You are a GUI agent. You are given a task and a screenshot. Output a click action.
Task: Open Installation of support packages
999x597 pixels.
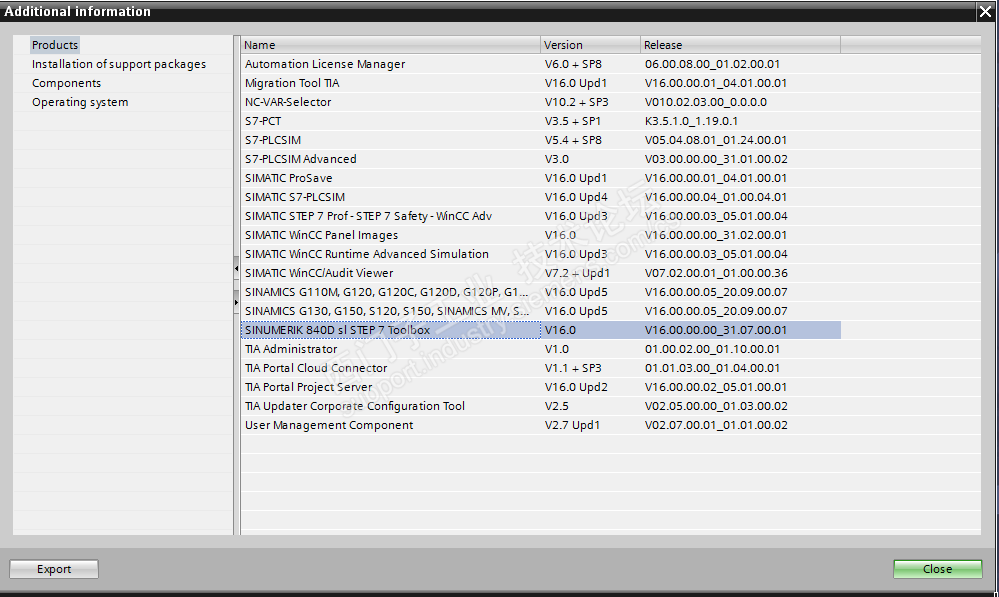119,64
